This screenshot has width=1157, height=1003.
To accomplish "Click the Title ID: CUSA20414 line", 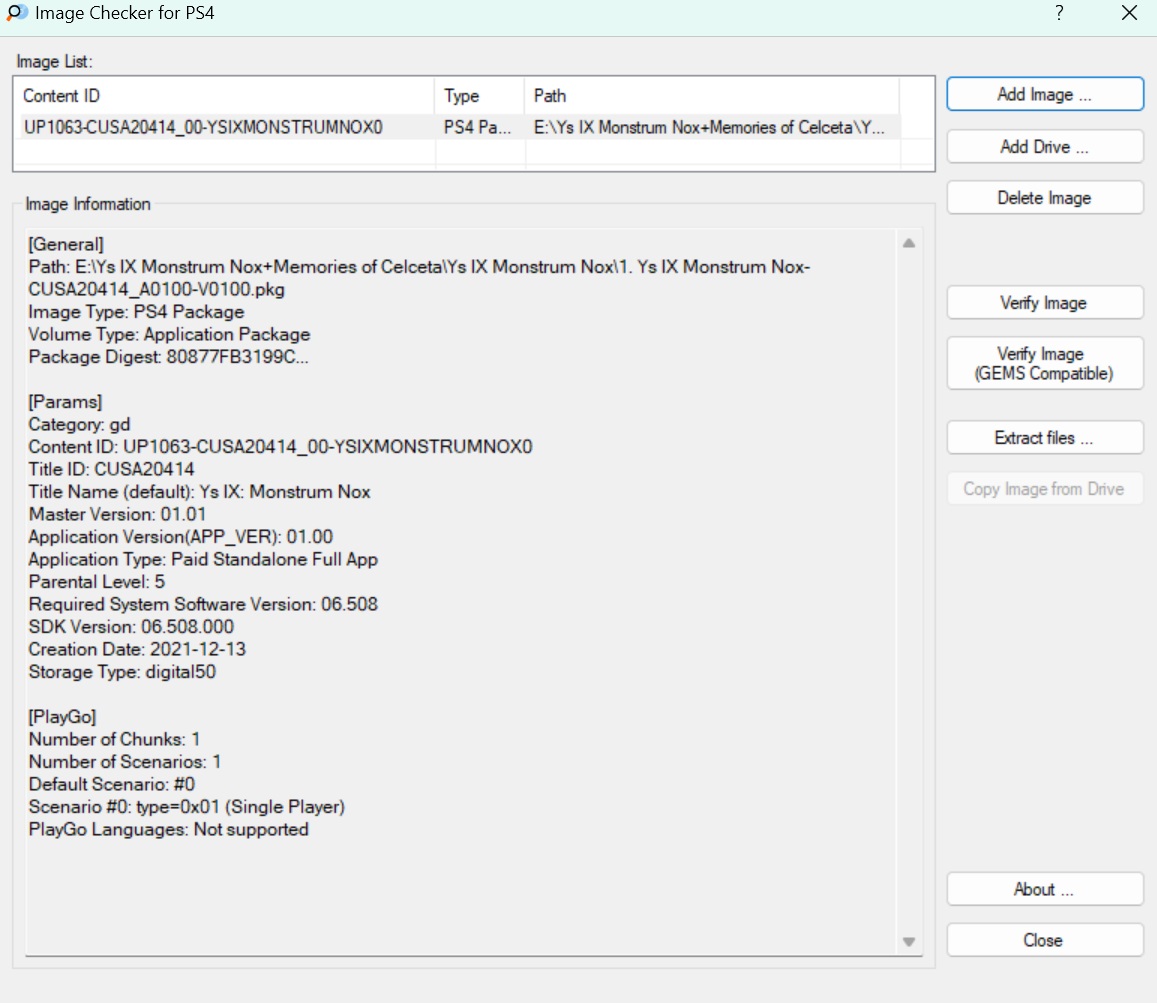I will click(112, 469).
